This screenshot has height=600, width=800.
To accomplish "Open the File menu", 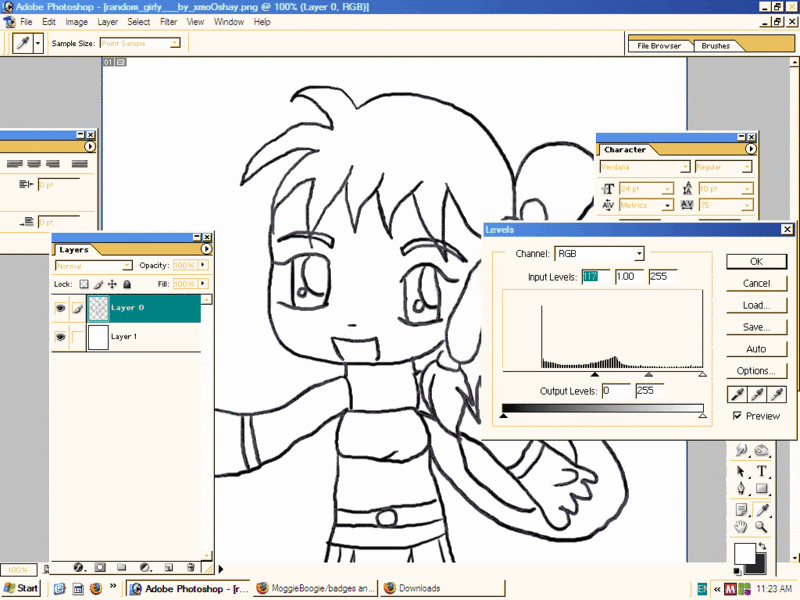I will (x=26, y=22).
